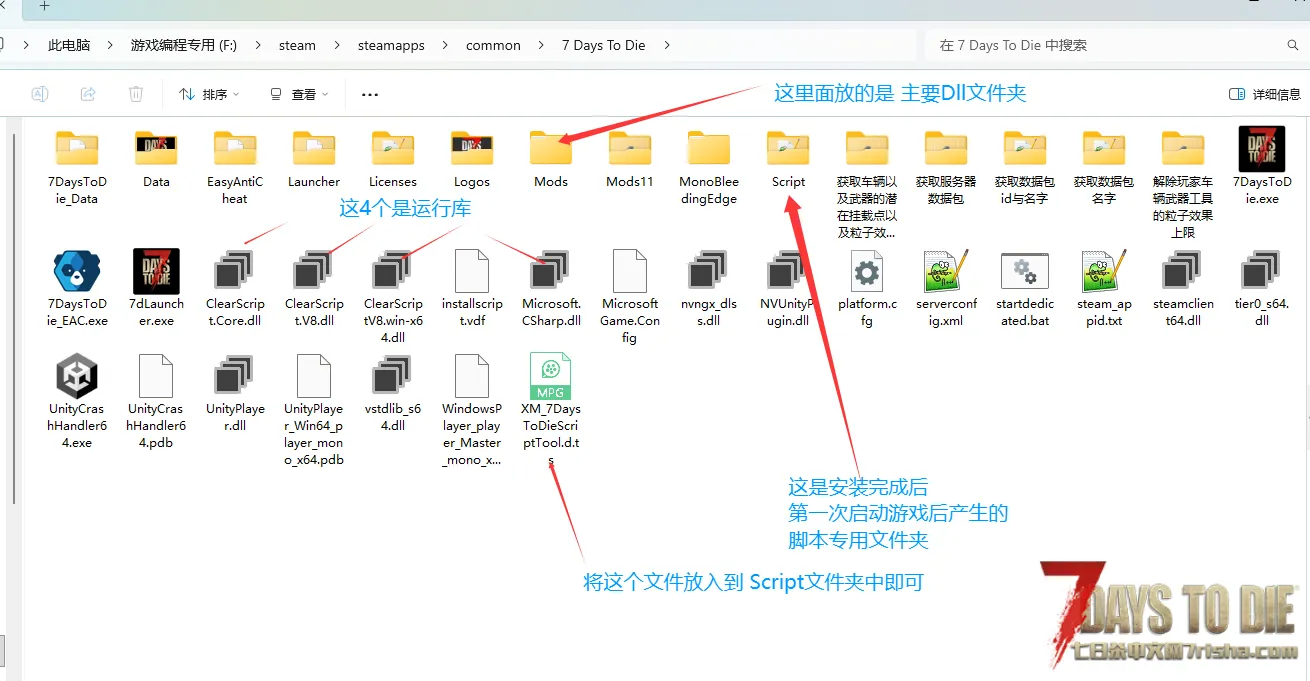Click the Mods folder icon
The width and height of the screenshot is (1310, 681).
pos(550,150)
